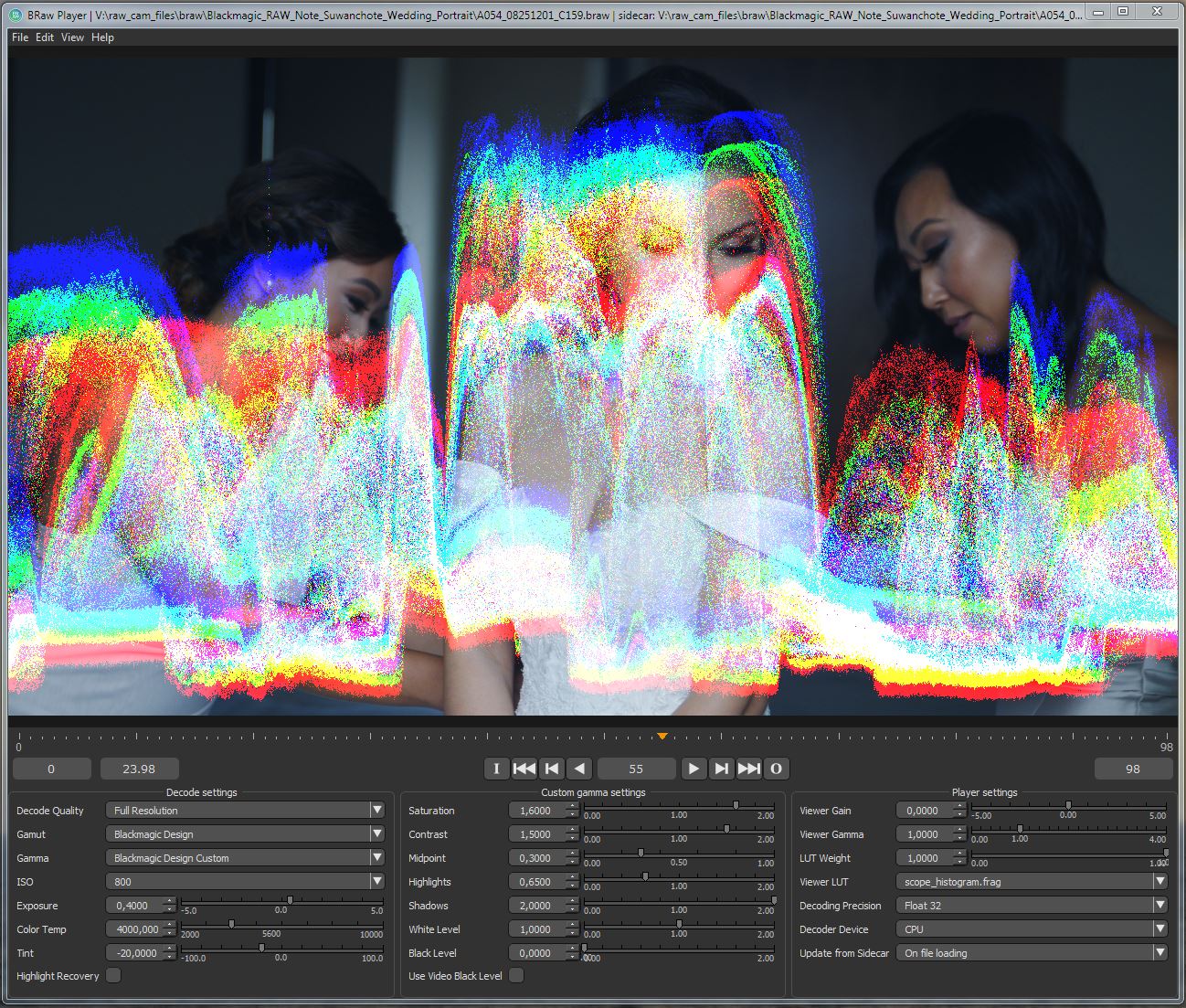This screenshot has height=1008, width=1186.
Task: Set the Out point with O button
Action: (x=776, y=769)
